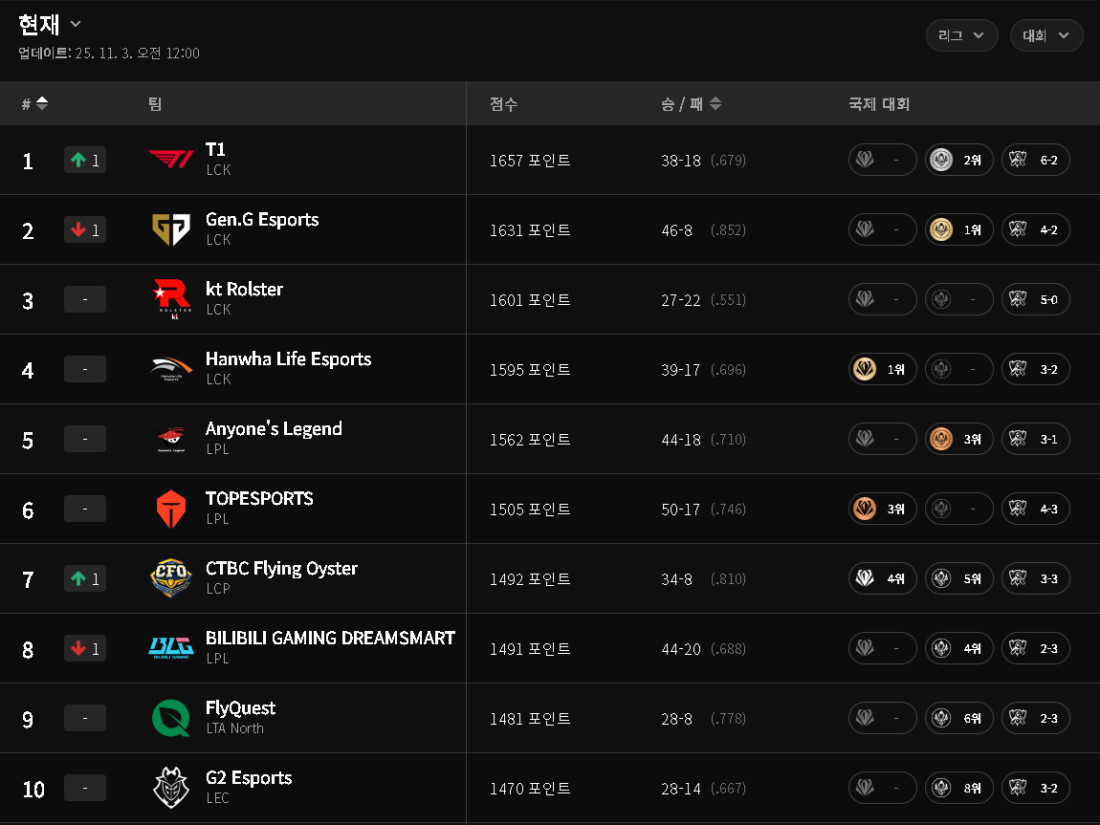Click kt Rolster's 5-0 Worlds record badge
The height and width of the screenshot is (825, 1100).
[1035, 299]
